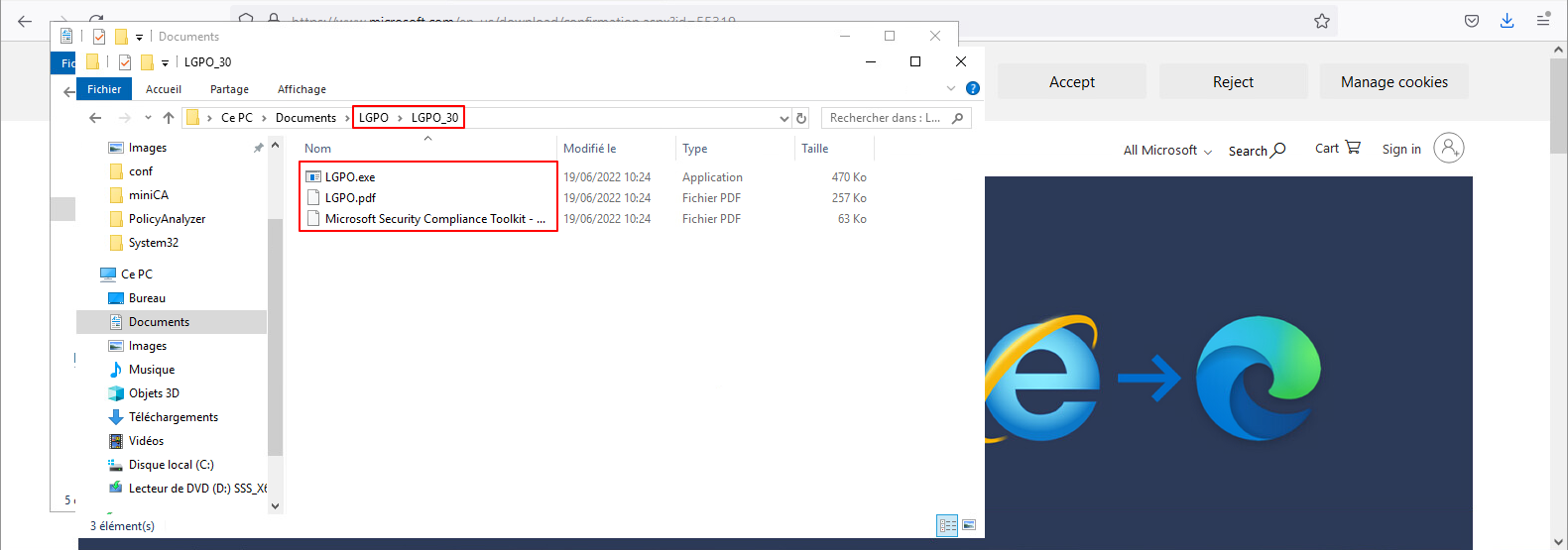Screen dimensions: 1568x550
Task: Go back with the Explorer back arrow
Action: [95, 118]
